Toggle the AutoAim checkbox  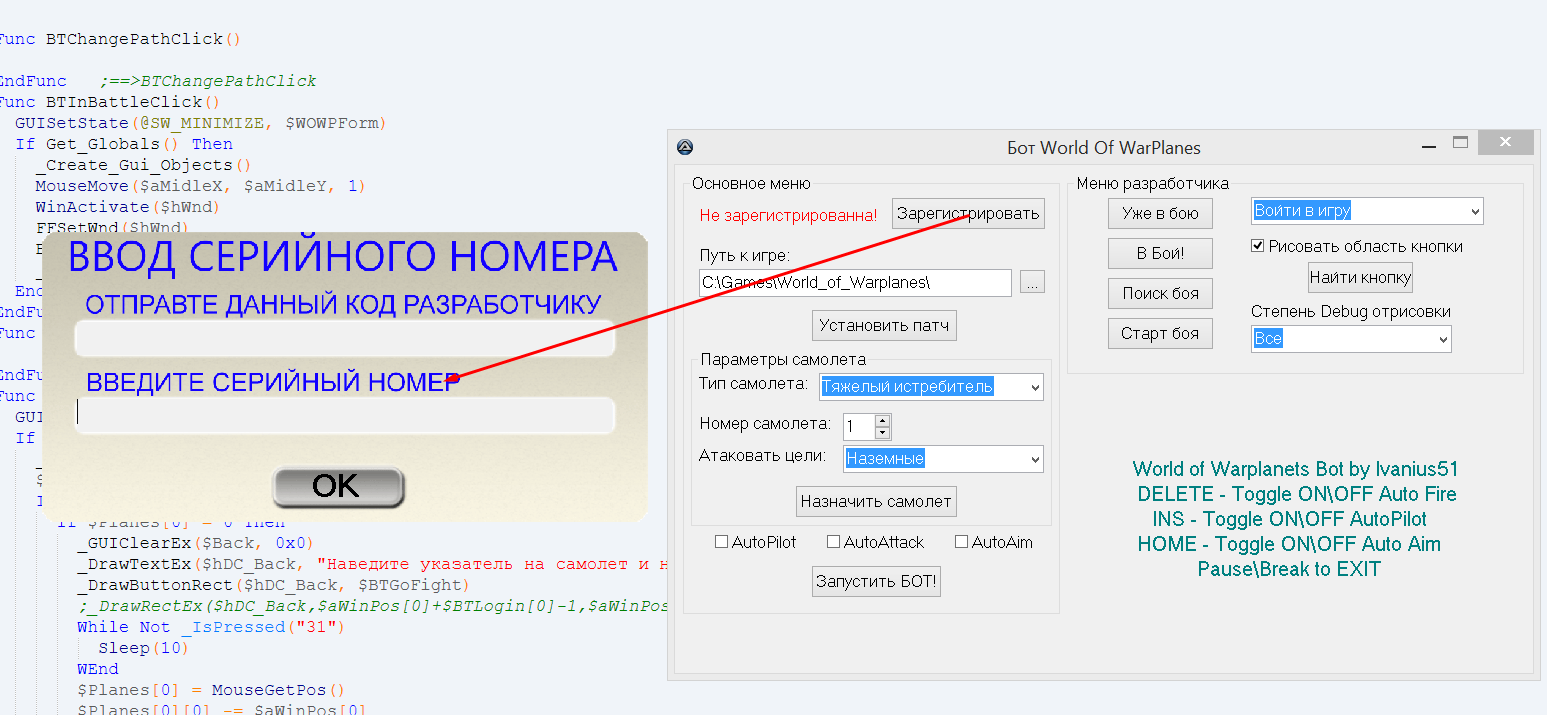click(961, 542)
